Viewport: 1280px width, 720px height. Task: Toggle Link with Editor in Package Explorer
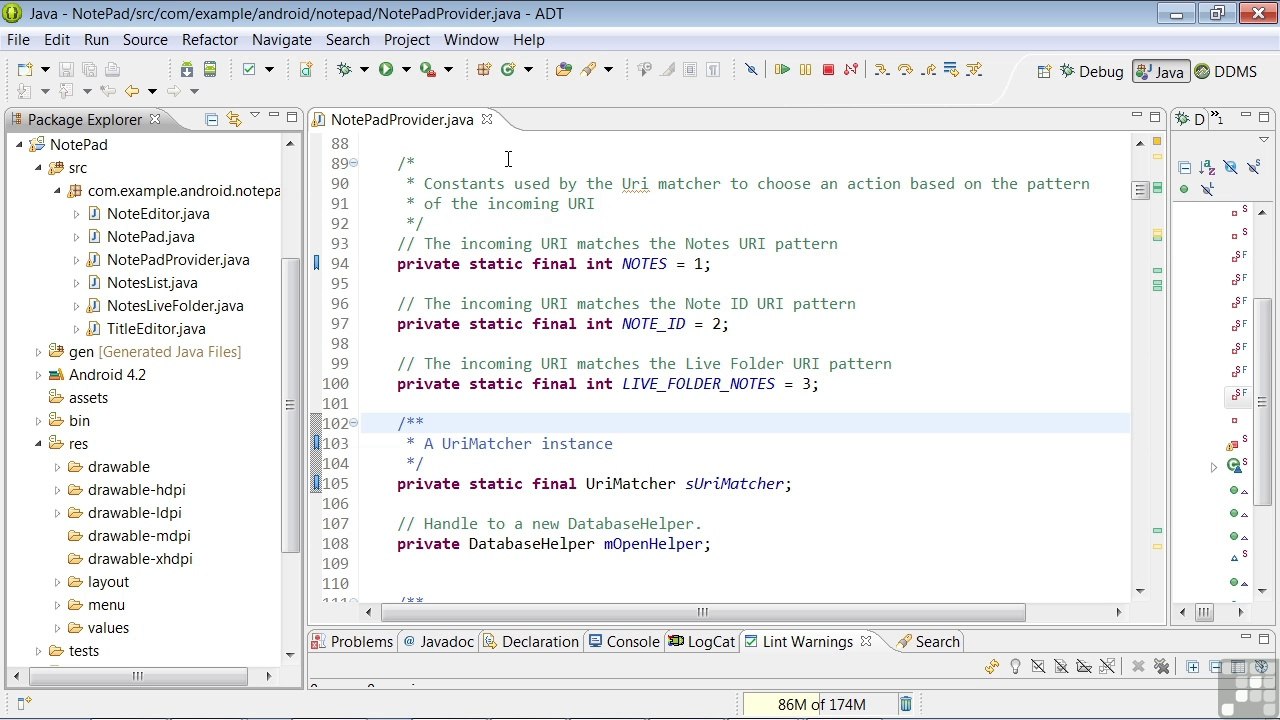[x=234, y=119]
